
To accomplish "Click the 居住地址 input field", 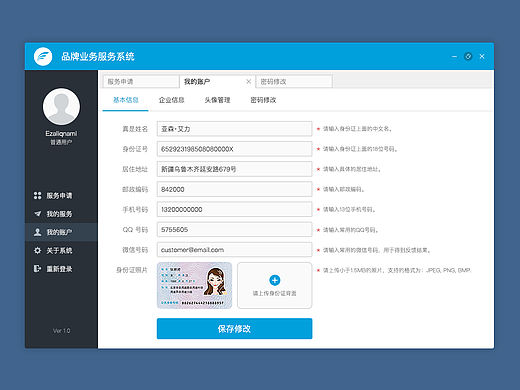I will coord(234,169).
